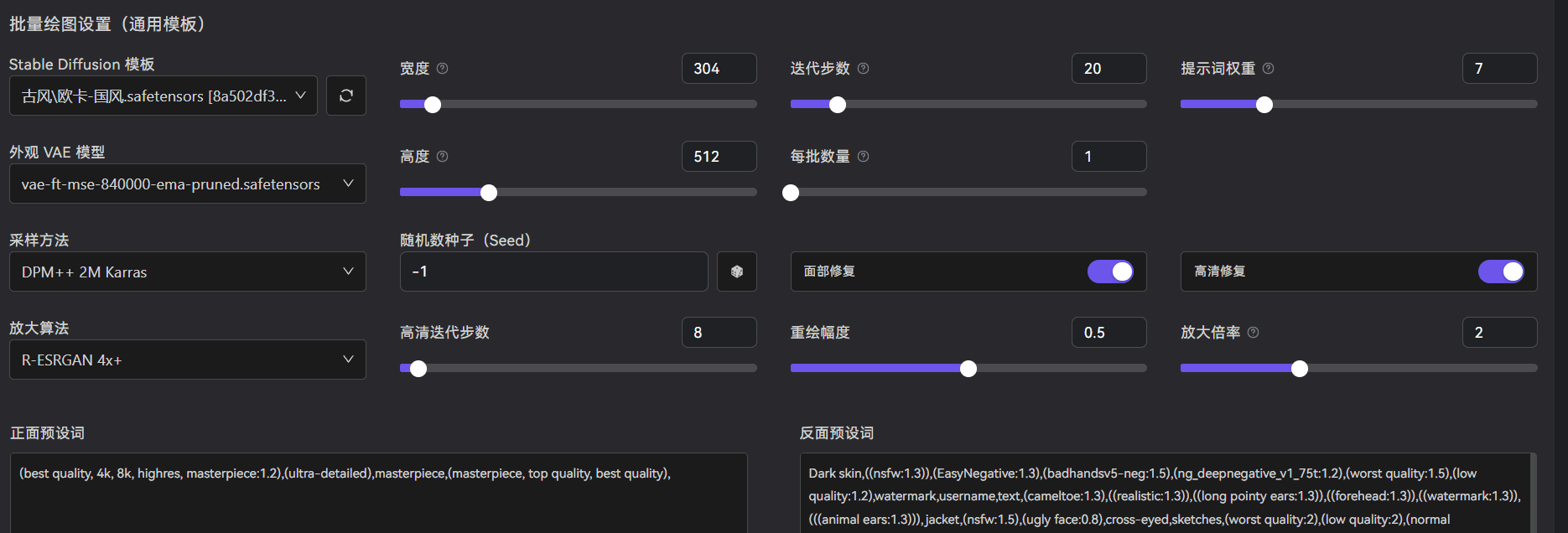
Task: Toggle the 面部修复 switch
Action: tap(1110, 272)
